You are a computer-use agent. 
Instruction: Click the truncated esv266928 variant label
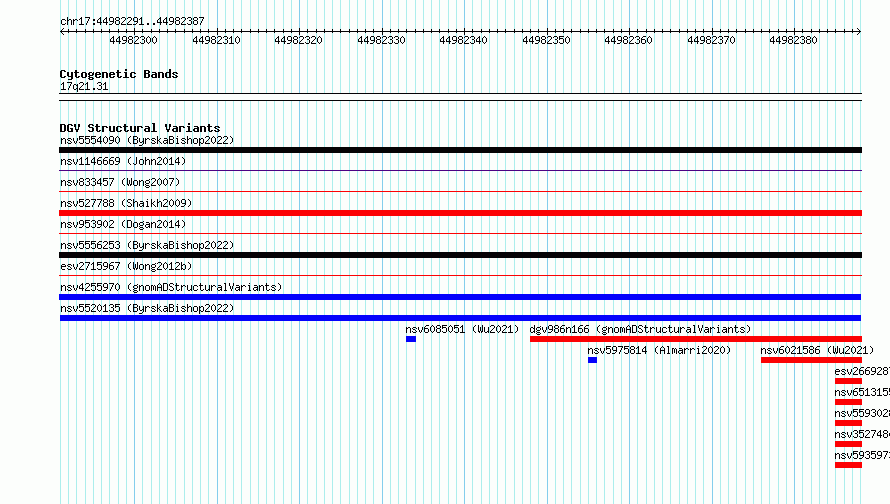tap(862, 371)
